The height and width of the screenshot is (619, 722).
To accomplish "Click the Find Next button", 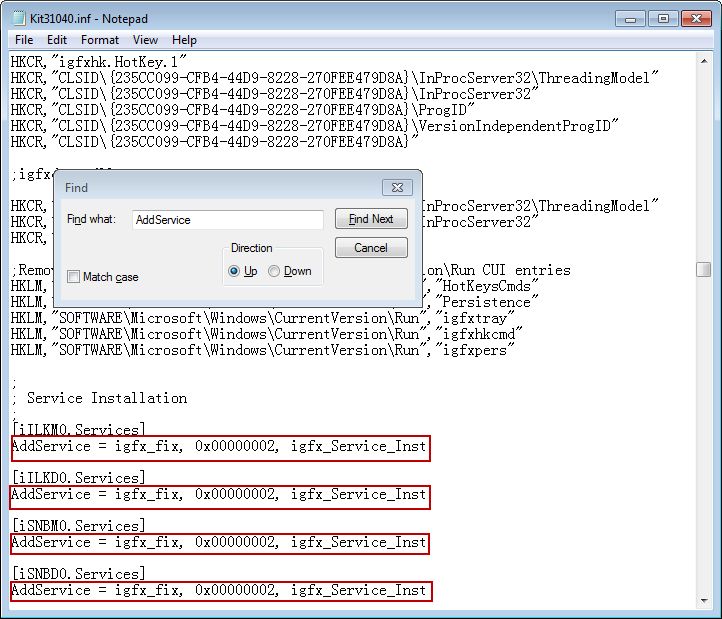I will pyautogui.click(x=370, y=219).
